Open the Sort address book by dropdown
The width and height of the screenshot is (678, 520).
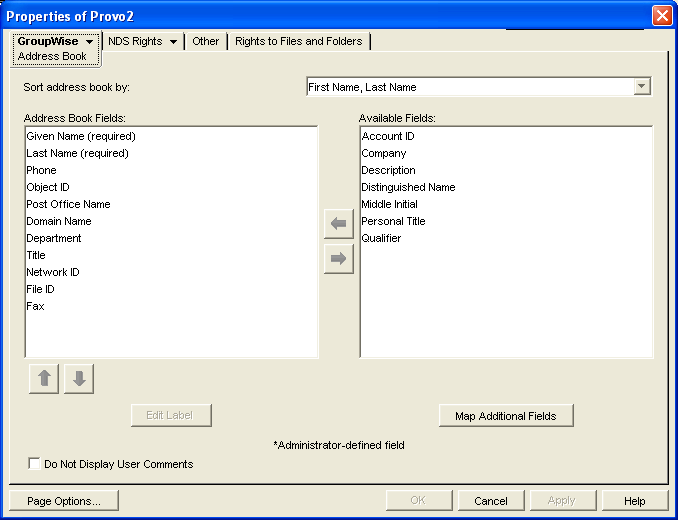coord(642,86)
